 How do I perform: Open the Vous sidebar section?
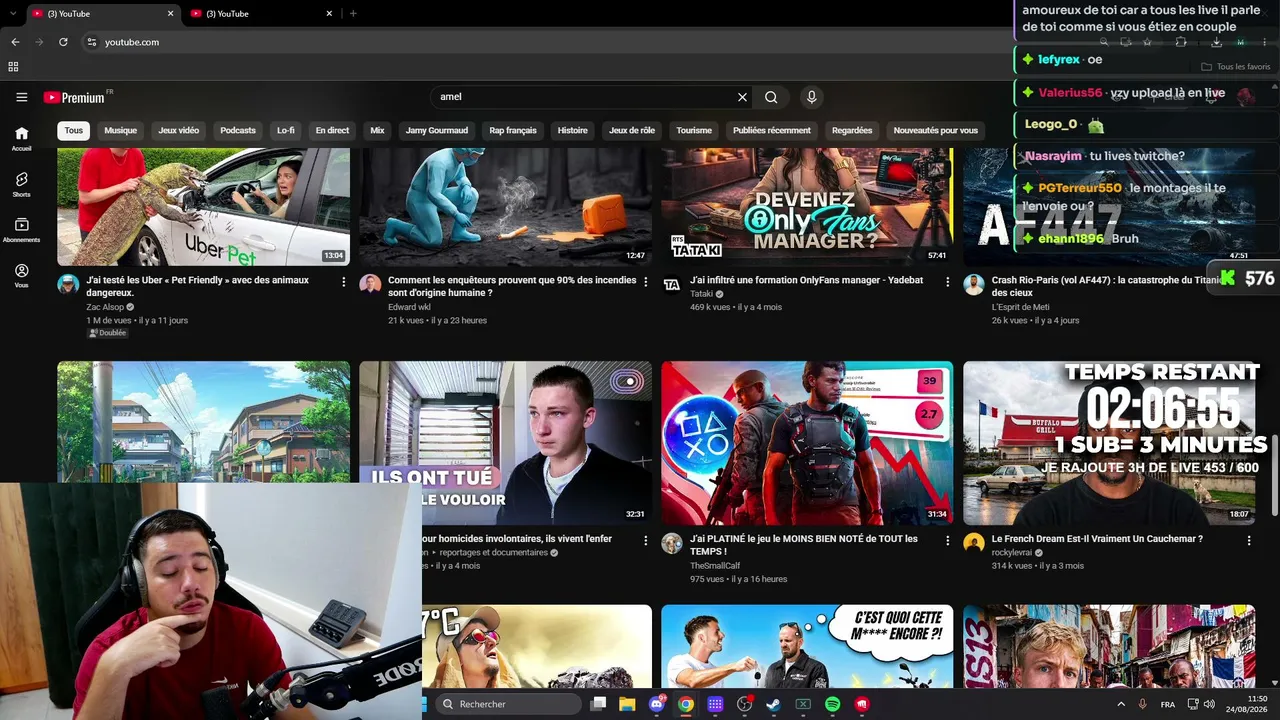point(21,275)
